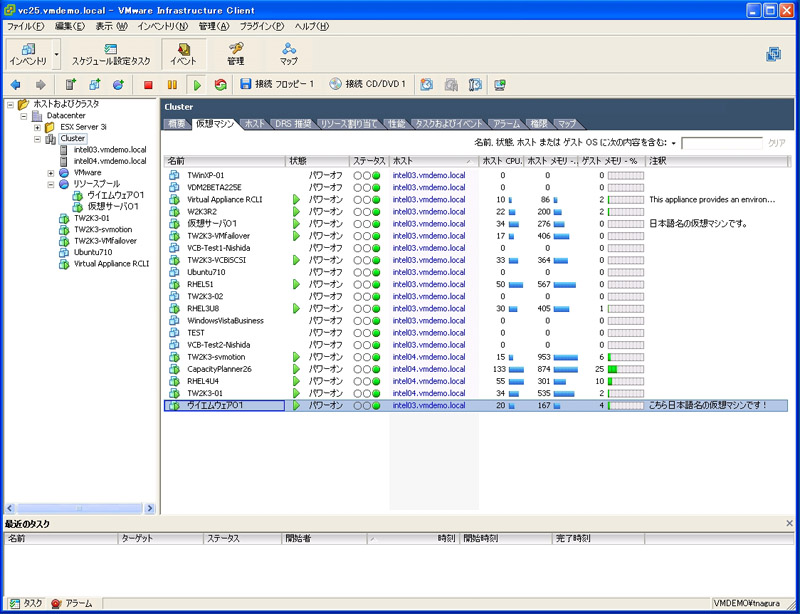The height and width of the screenshot is (614, 800).
Task: Switch to the DRS 推奨 tab
Action: pyautogui.click(x=293, y=124)
